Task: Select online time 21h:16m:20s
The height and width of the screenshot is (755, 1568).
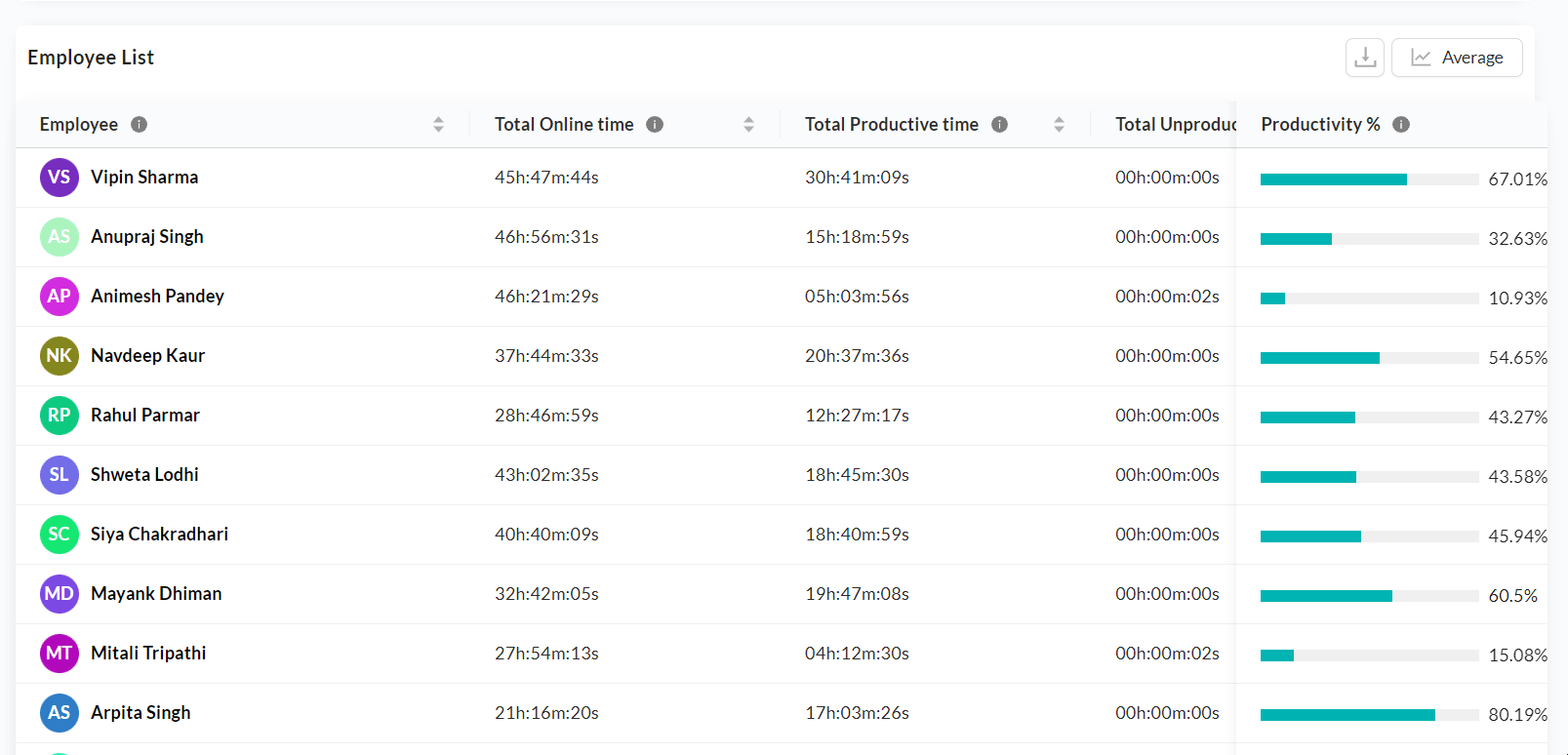Action: tap(546, 713)
